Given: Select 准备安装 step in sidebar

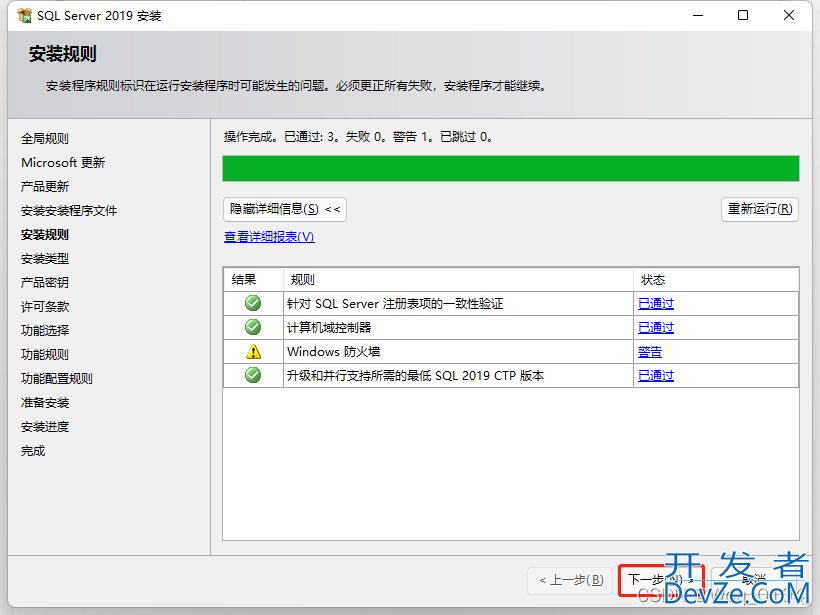Looking at the screenshot, I should [x=45, y=403].
